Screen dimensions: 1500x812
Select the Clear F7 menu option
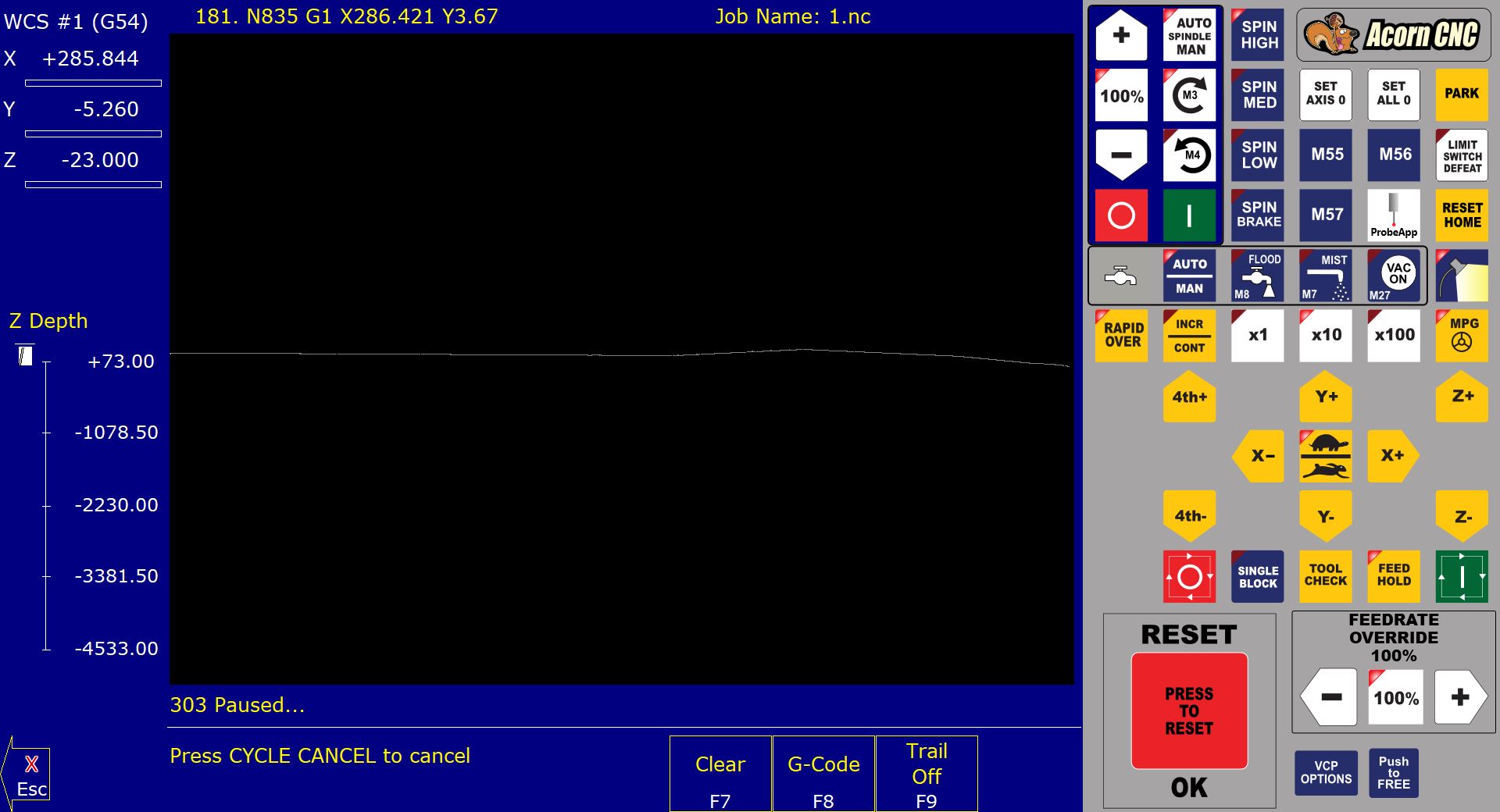[x=720, y=774]
